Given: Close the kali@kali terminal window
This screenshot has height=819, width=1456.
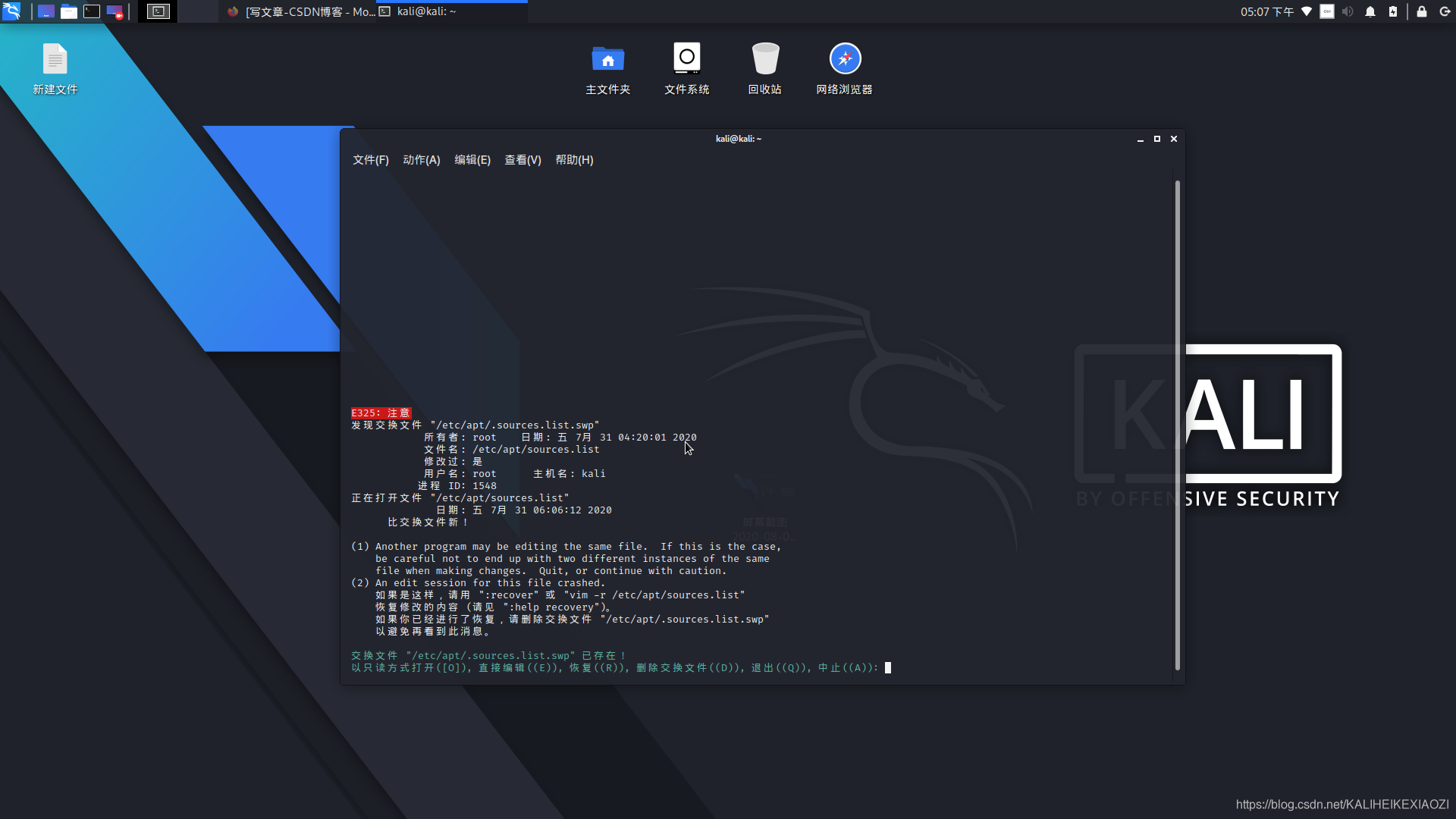Looking at the screenshot, I should pyautogui.click(x=1173, y=139).
